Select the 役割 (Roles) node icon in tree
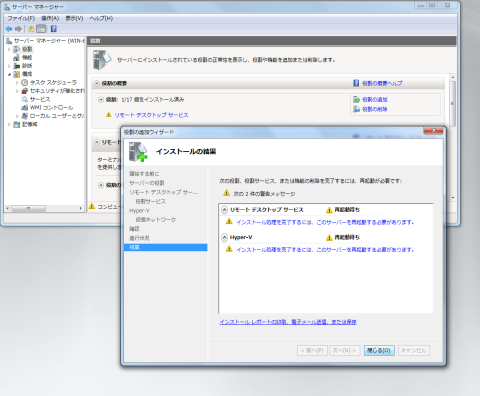This screenshot has width=480, height=396. (x=17, y=49)
